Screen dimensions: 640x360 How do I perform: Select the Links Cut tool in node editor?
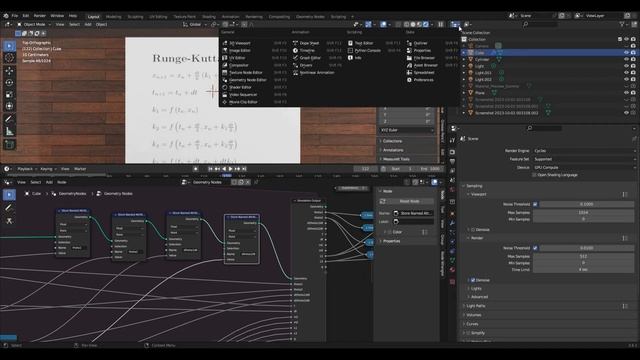tap(9, 221)
